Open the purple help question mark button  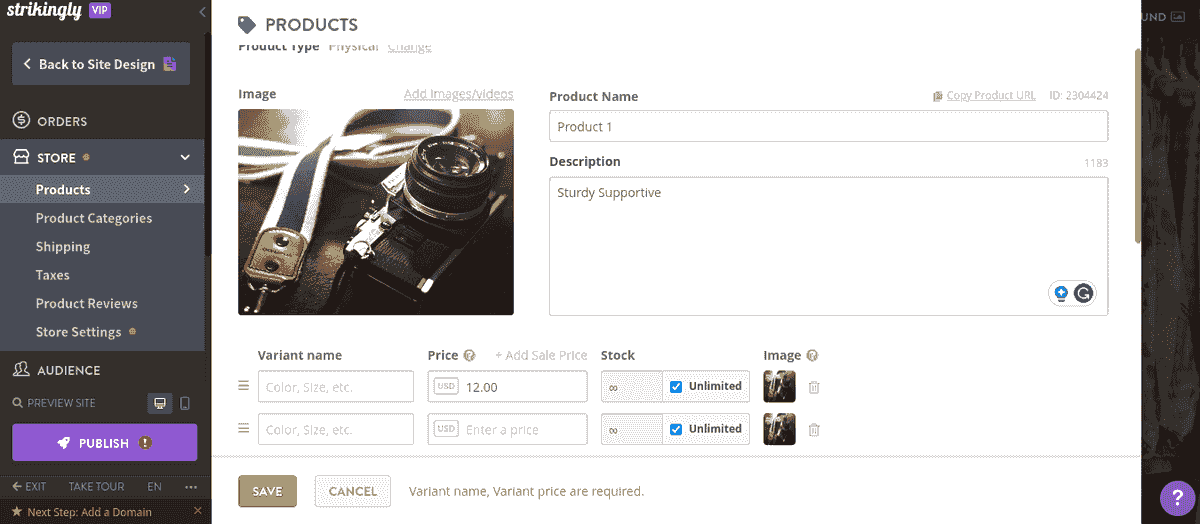tap(1174, 498)
